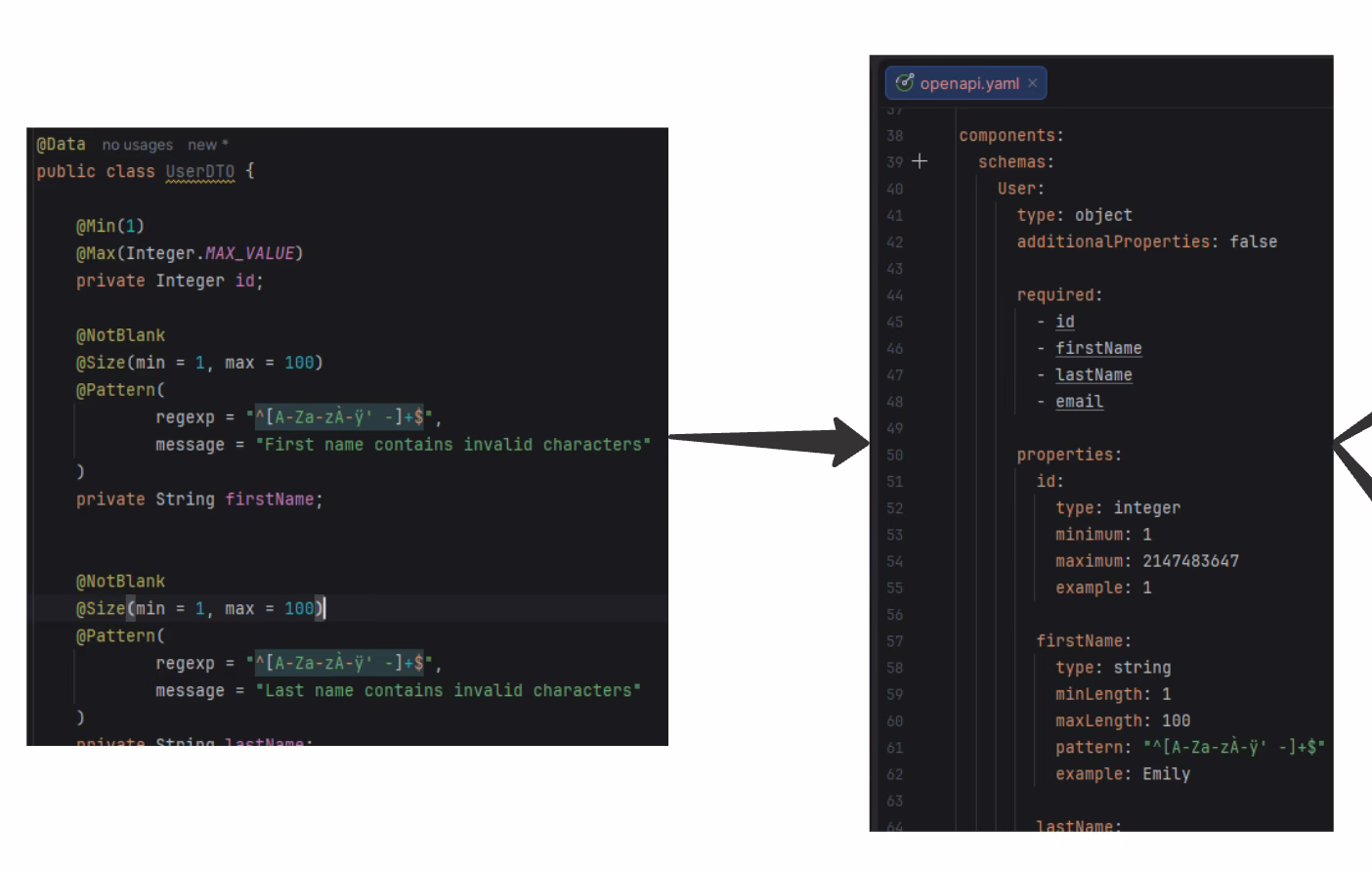Select the UserDTO class name
Screen dimensions: 1372x872
pyautogui.click(x=200, y=171)
